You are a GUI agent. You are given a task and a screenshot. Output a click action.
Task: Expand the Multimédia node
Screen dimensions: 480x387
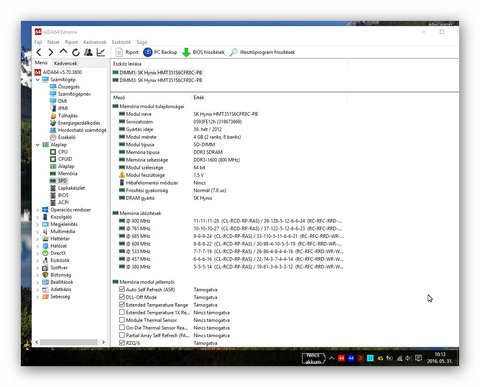tap(38, 232)
